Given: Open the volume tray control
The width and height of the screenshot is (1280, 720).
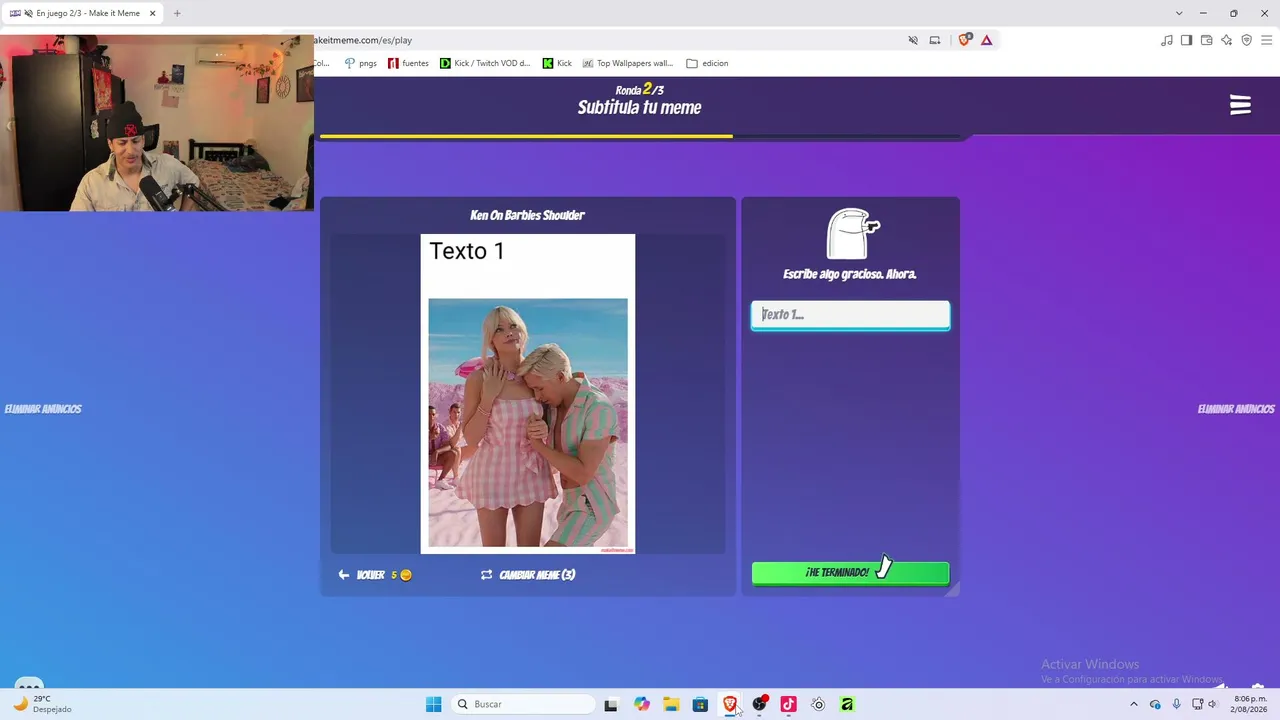Looking at the screenshot, I should [1213, 704].
